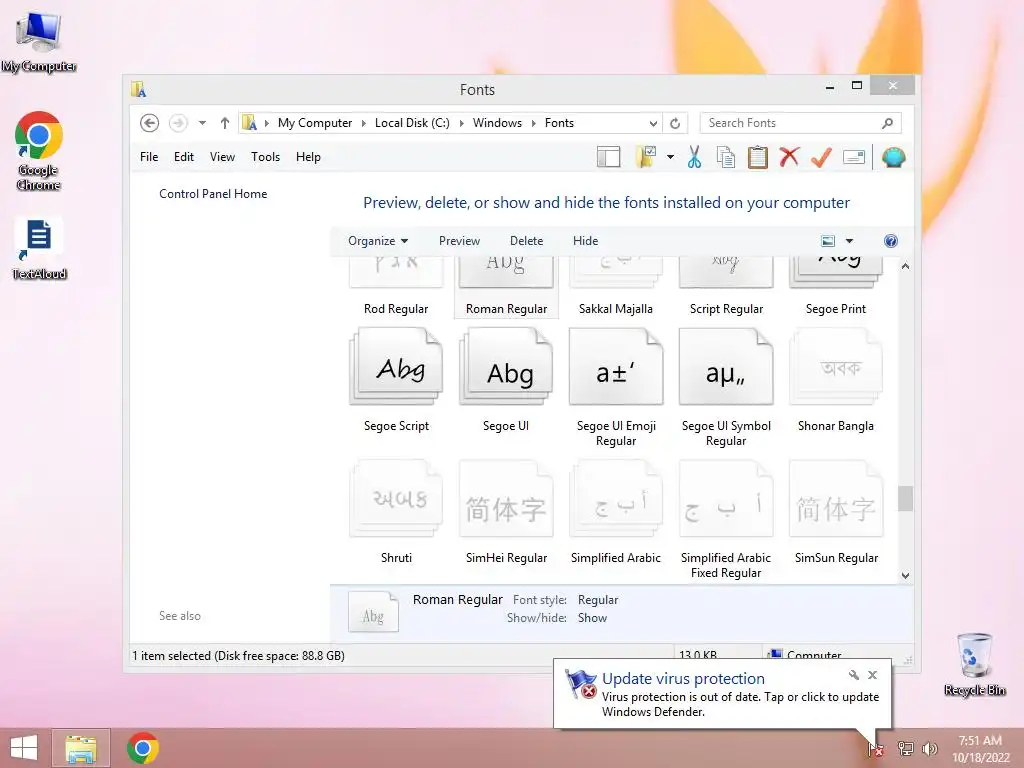The height and width of the screenshot is (768, 1024).
Task: Expand the Organize dropdown
Action: [x=377, y=241]
